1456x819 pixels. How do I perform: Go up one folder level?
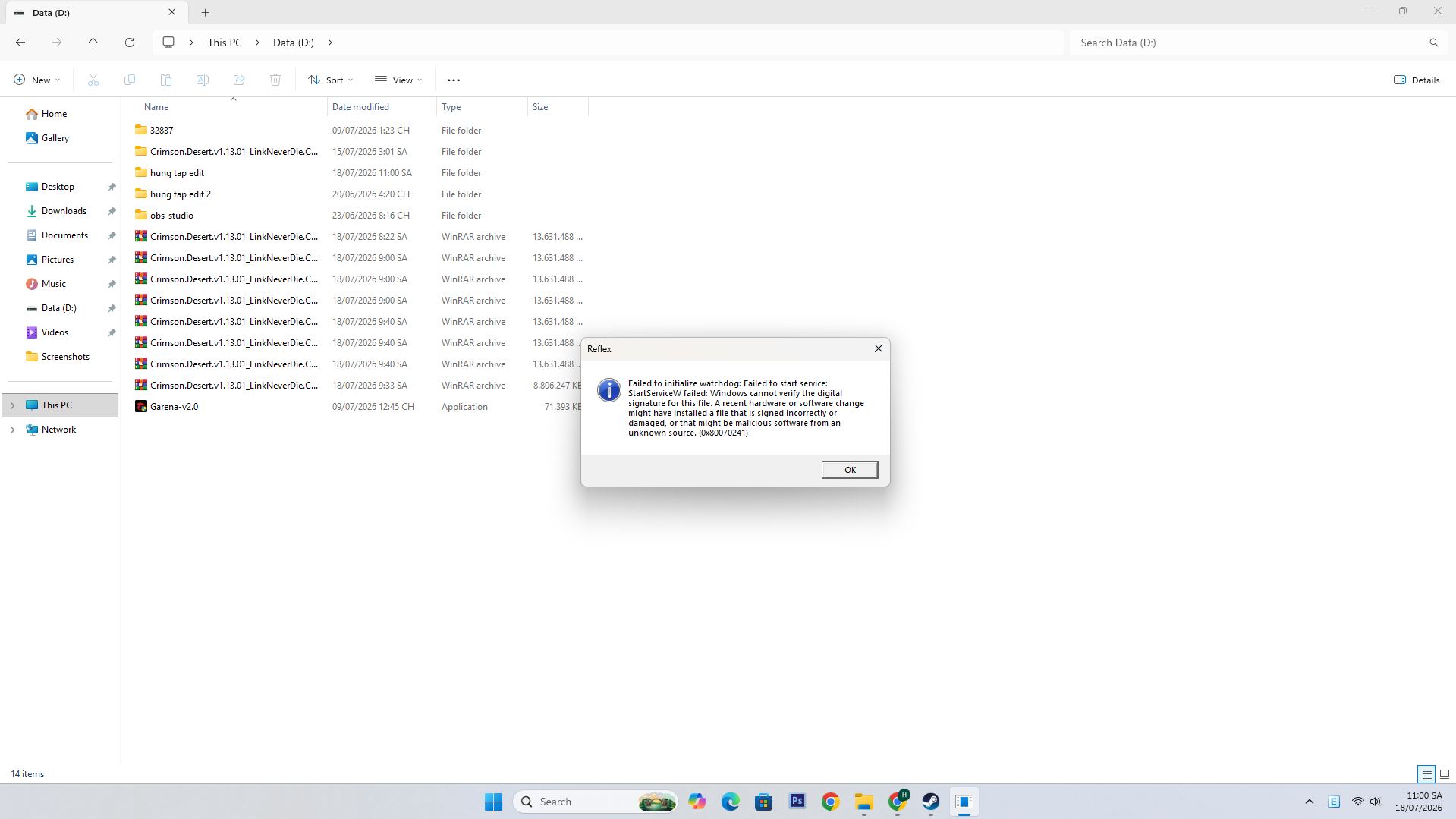(x=93, y=43)
